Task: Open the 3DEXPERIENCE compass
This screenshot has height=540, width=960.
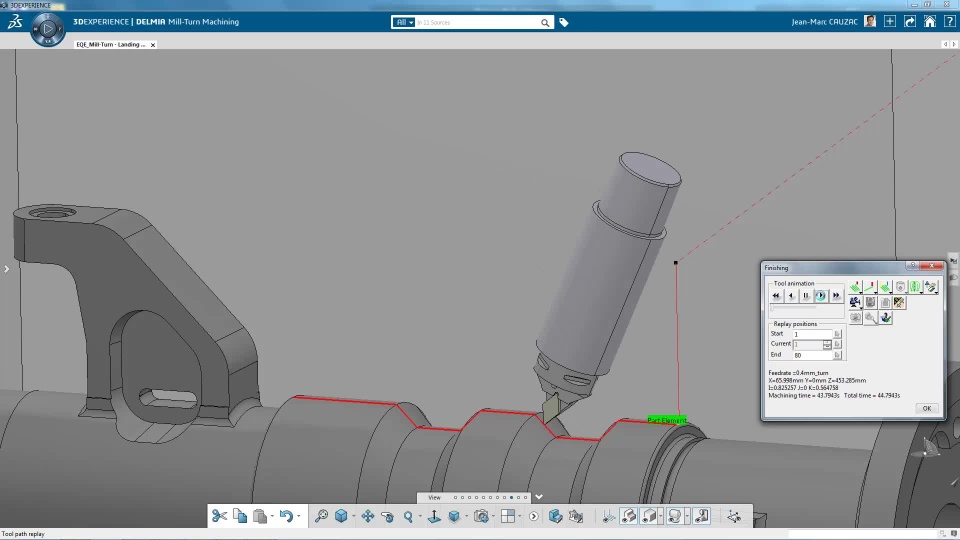Action: coord(48,28)
